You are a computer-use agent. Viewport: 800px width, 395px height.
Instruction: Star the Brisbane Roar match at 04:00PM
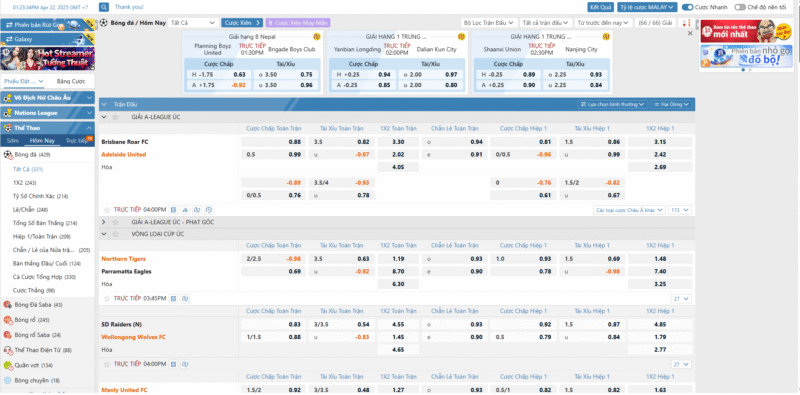(107, 210)
